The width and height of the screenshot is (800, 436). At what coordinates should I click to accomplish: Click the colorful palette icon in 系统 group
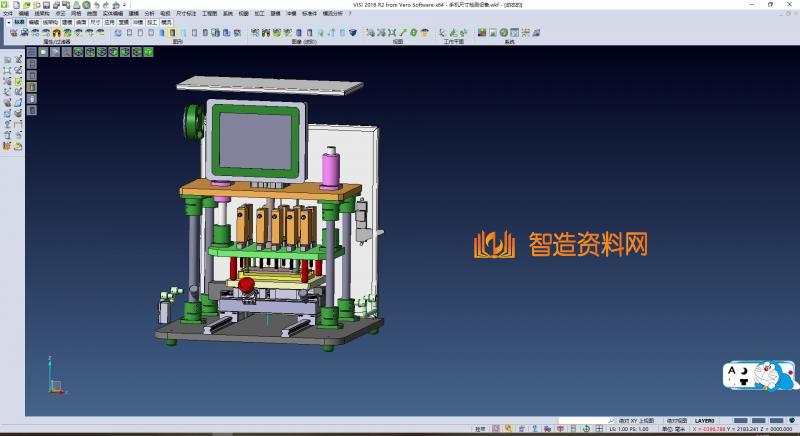(x=481, y=33)
